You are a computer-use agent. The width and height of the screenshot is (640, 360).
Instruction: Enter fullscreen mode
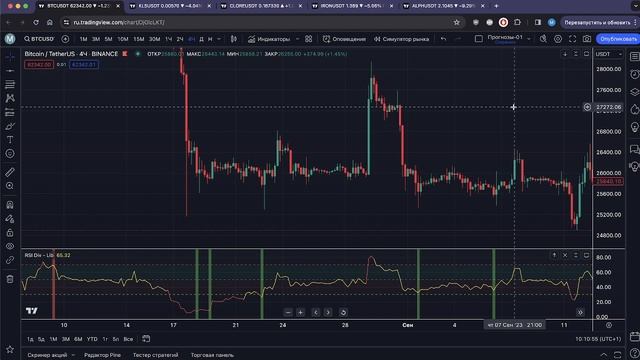tap(572, 39)
